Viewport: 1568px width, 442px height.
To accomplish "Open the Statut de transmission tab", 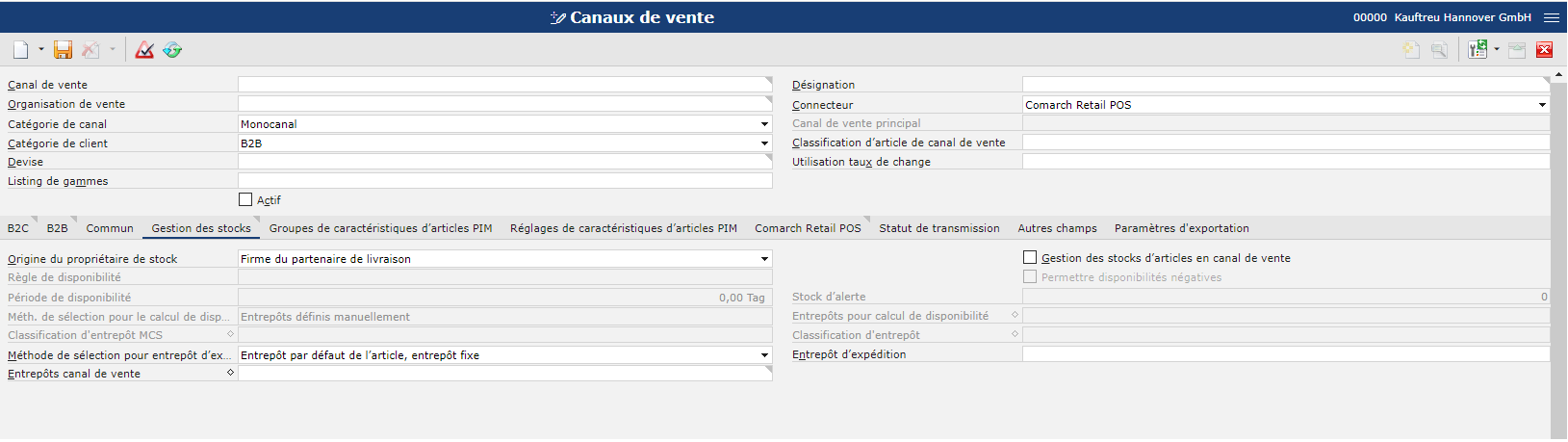I will click(939, 228).
